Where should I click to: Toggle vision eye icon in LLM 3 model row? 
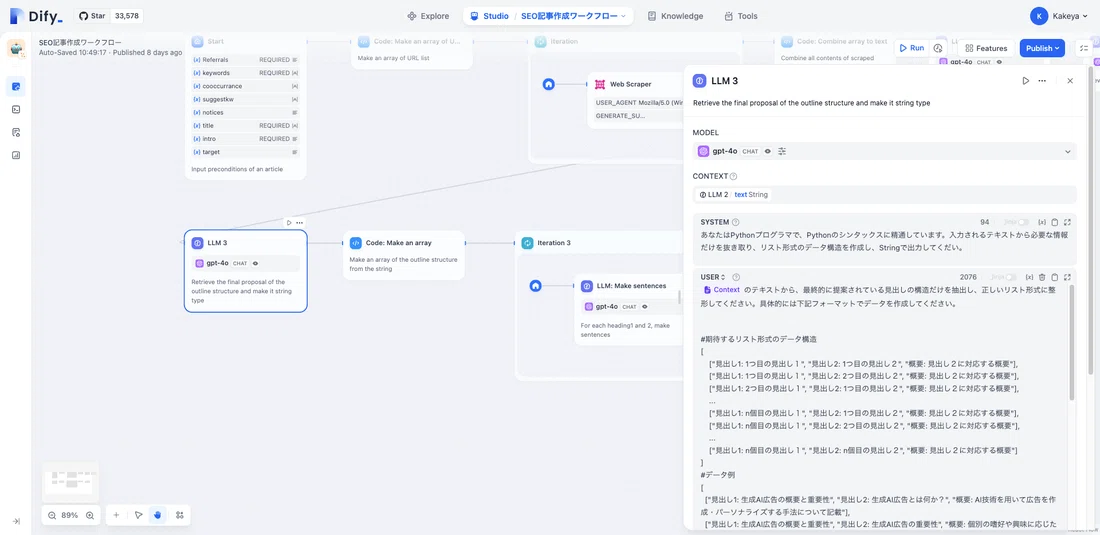click(x=767, y=151)
